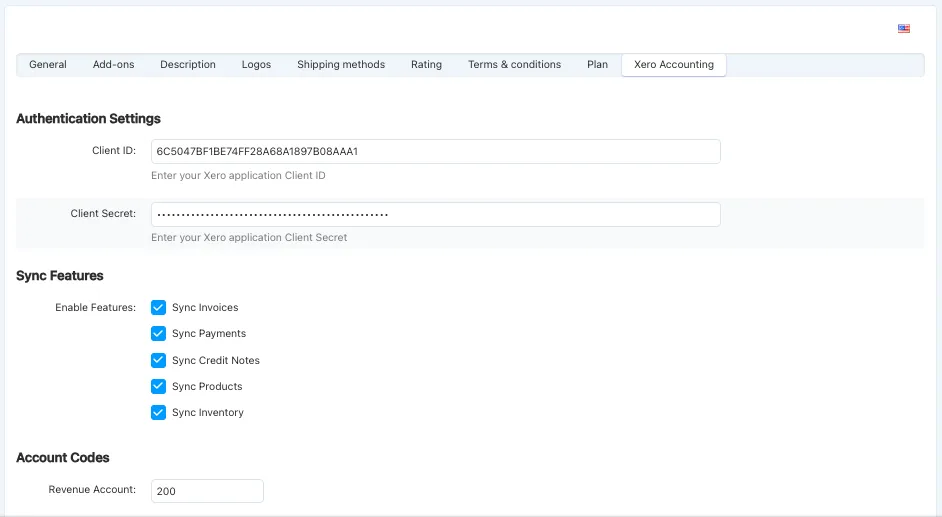Viewport: 942px width, 517px height.
Task: Select the Shipping methods tab
Action: pyautogui.click(x=341, y=64)
